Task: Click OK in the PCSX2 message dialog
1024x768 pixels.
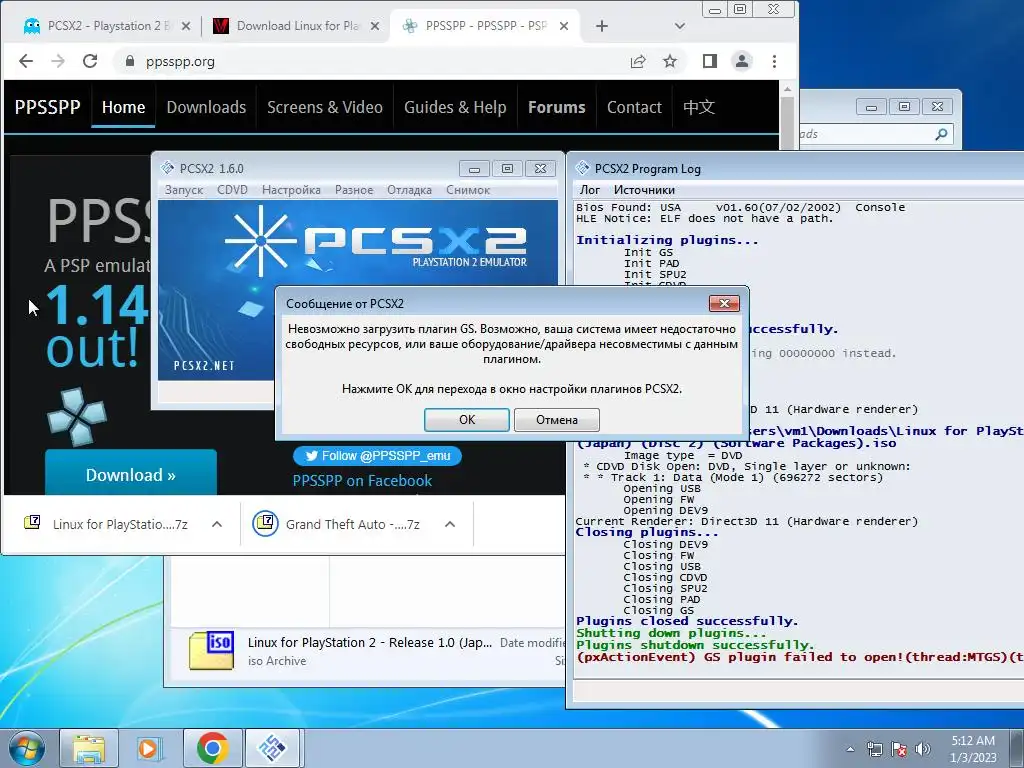Action: click(466, 420)
